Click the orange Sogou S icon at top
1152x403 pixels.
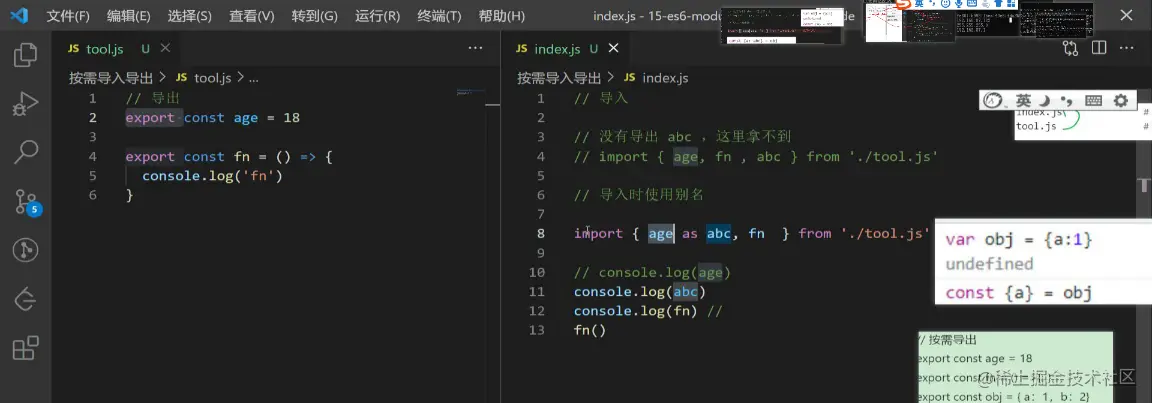point(903,4)
